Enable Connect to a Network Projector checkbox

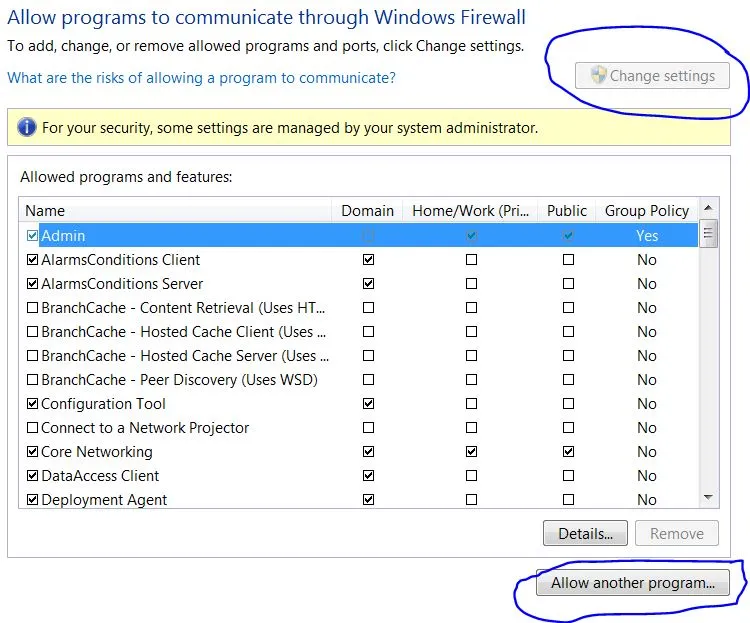tap(32, 427)
